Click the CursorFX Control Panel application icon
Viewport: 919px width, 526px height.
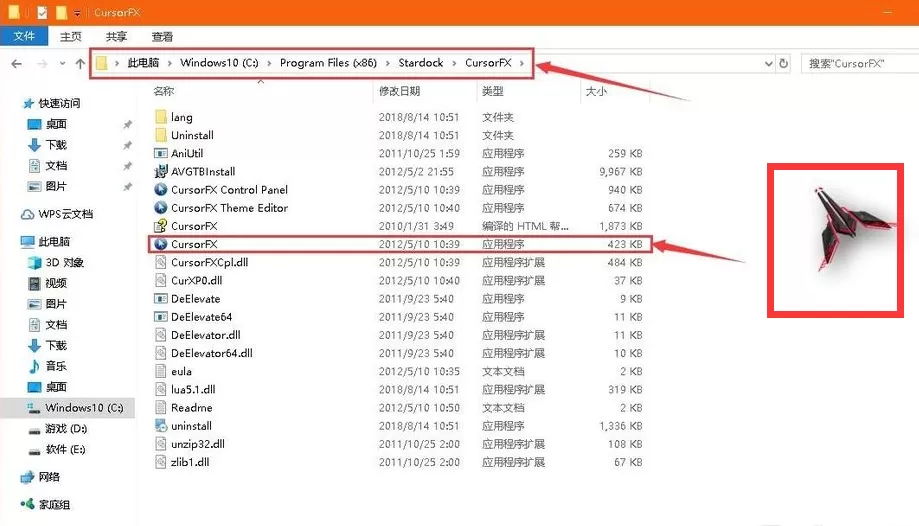point(161,189)
